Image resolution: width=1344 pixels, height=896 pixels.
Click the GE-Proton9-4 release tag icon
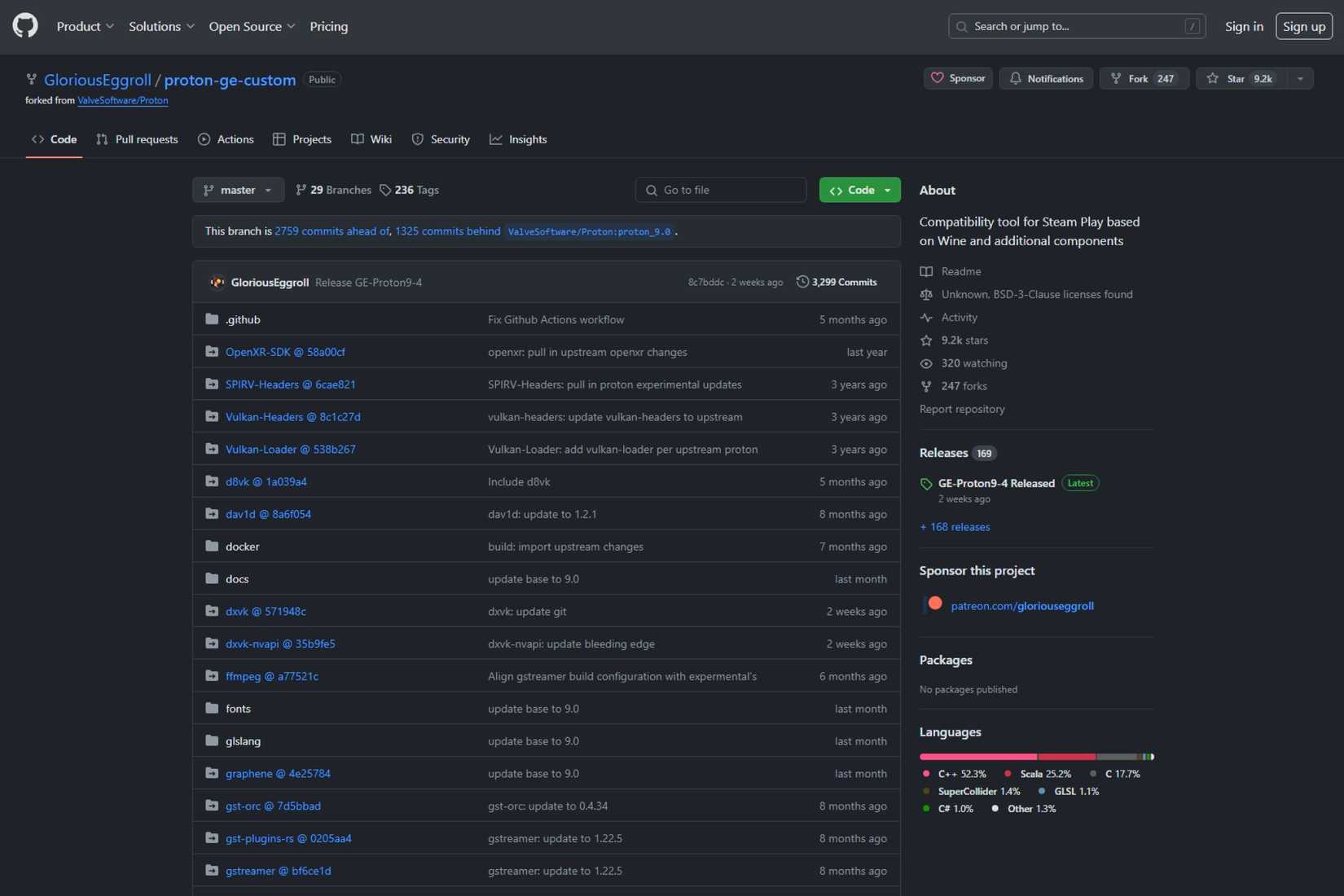pos(926,483)
